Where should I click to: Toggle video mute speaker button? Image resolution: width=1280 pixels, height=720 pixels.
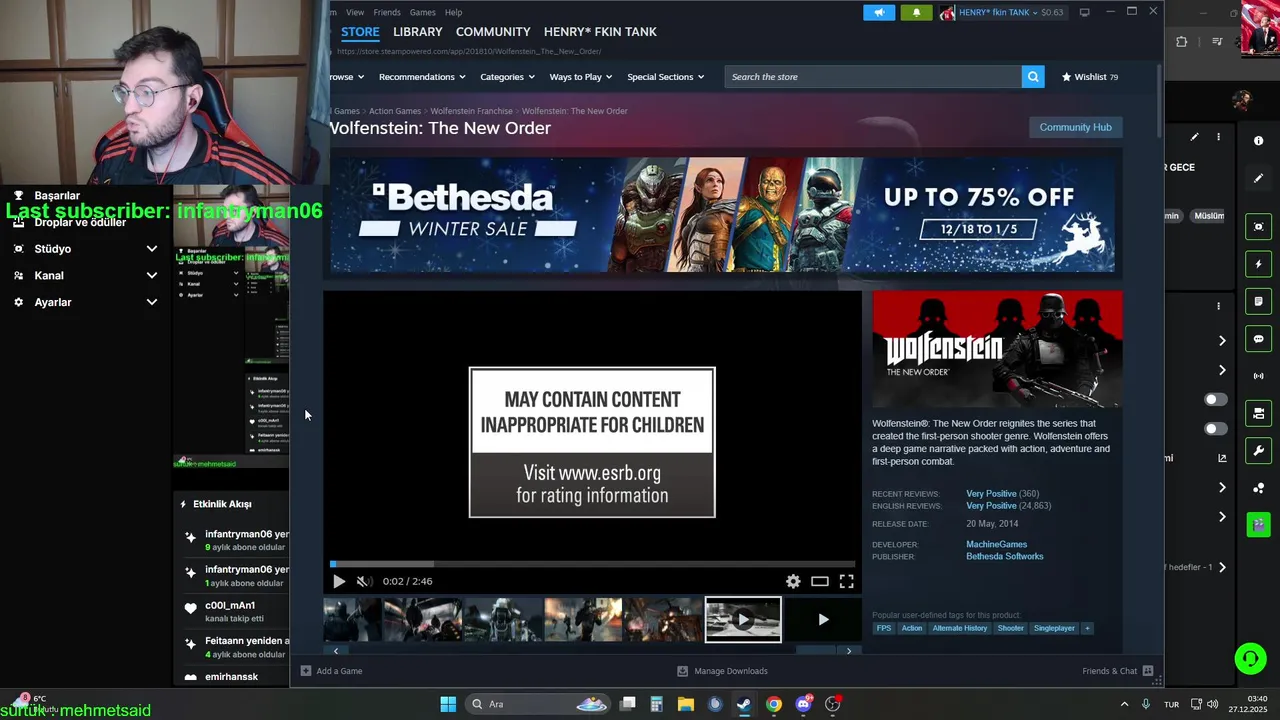(364, 581)
